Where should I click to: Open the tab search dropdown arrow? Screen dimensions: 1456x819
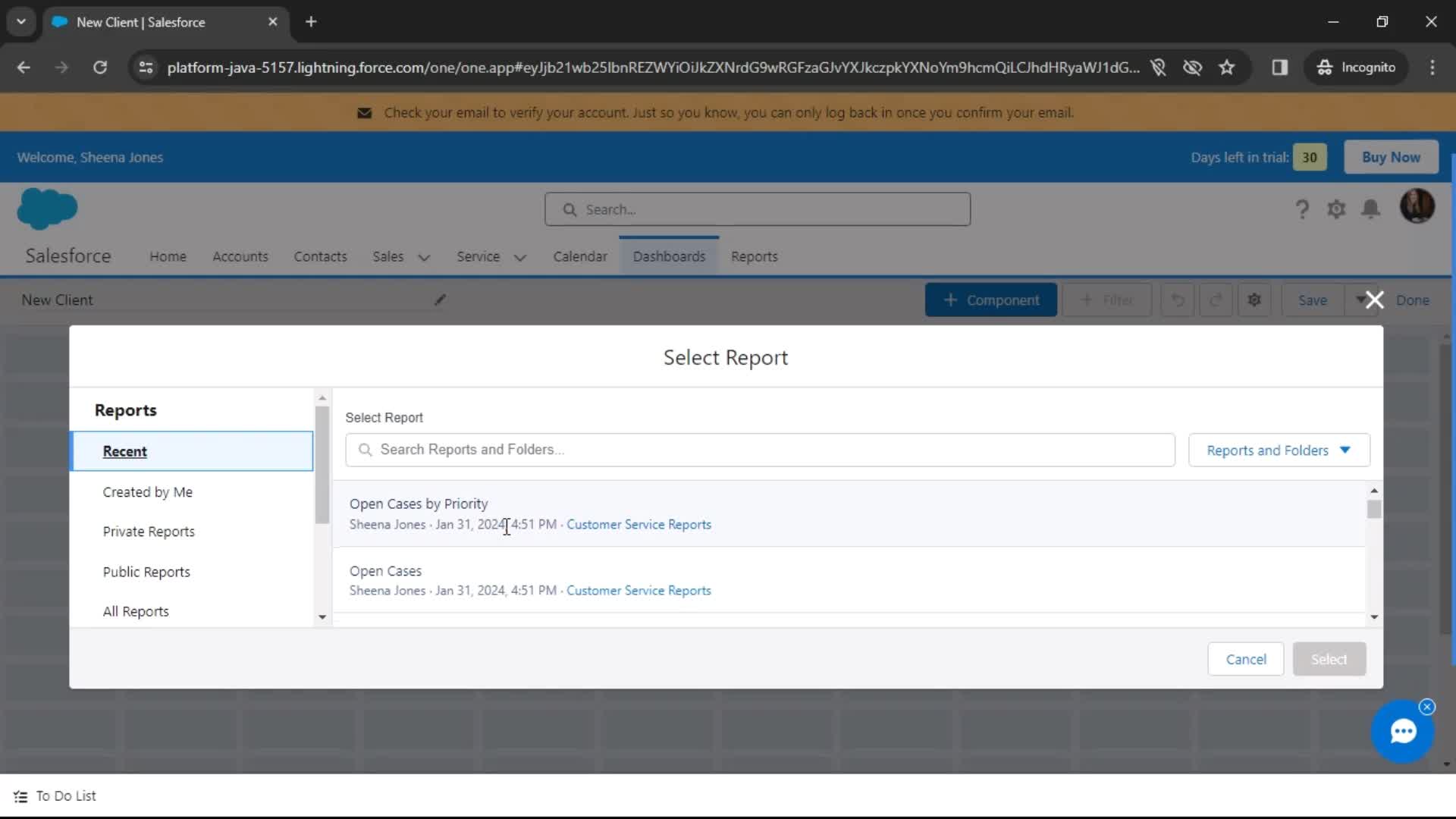21,22
